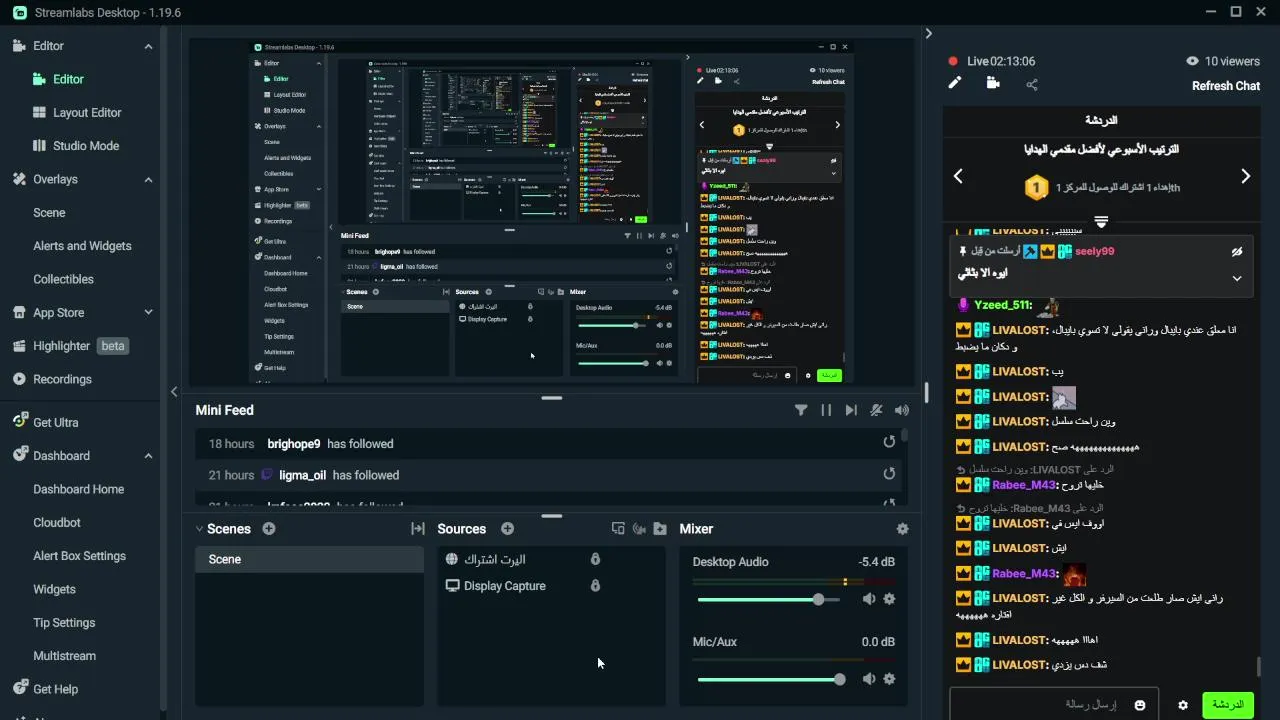Toggle the camera icon in Sources header

coord(639,529)
